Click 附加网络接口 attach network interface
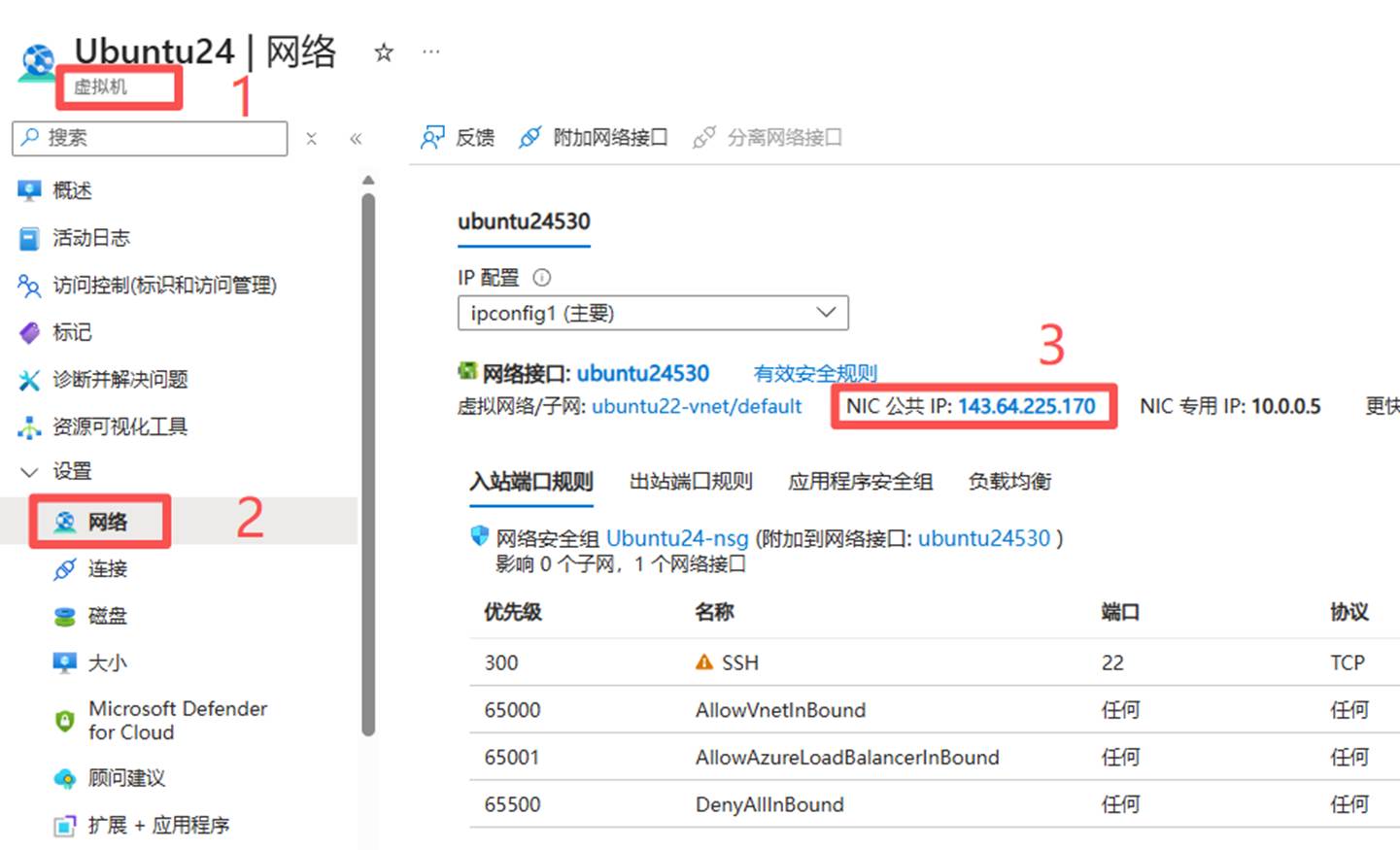This screenshot has width=1400, height=850. (x=594, y=138)
